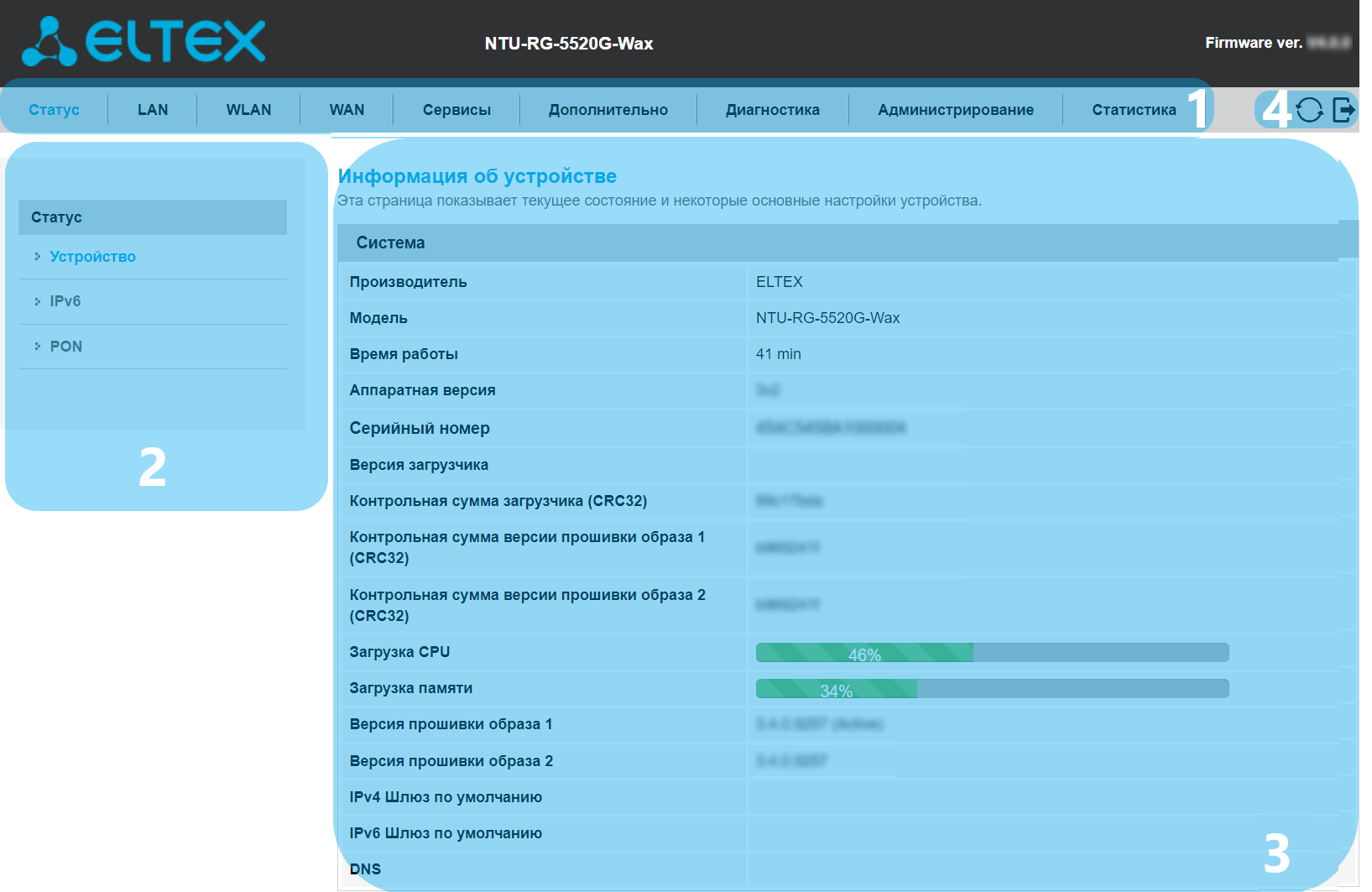Open the Статистика tab

1135,110
